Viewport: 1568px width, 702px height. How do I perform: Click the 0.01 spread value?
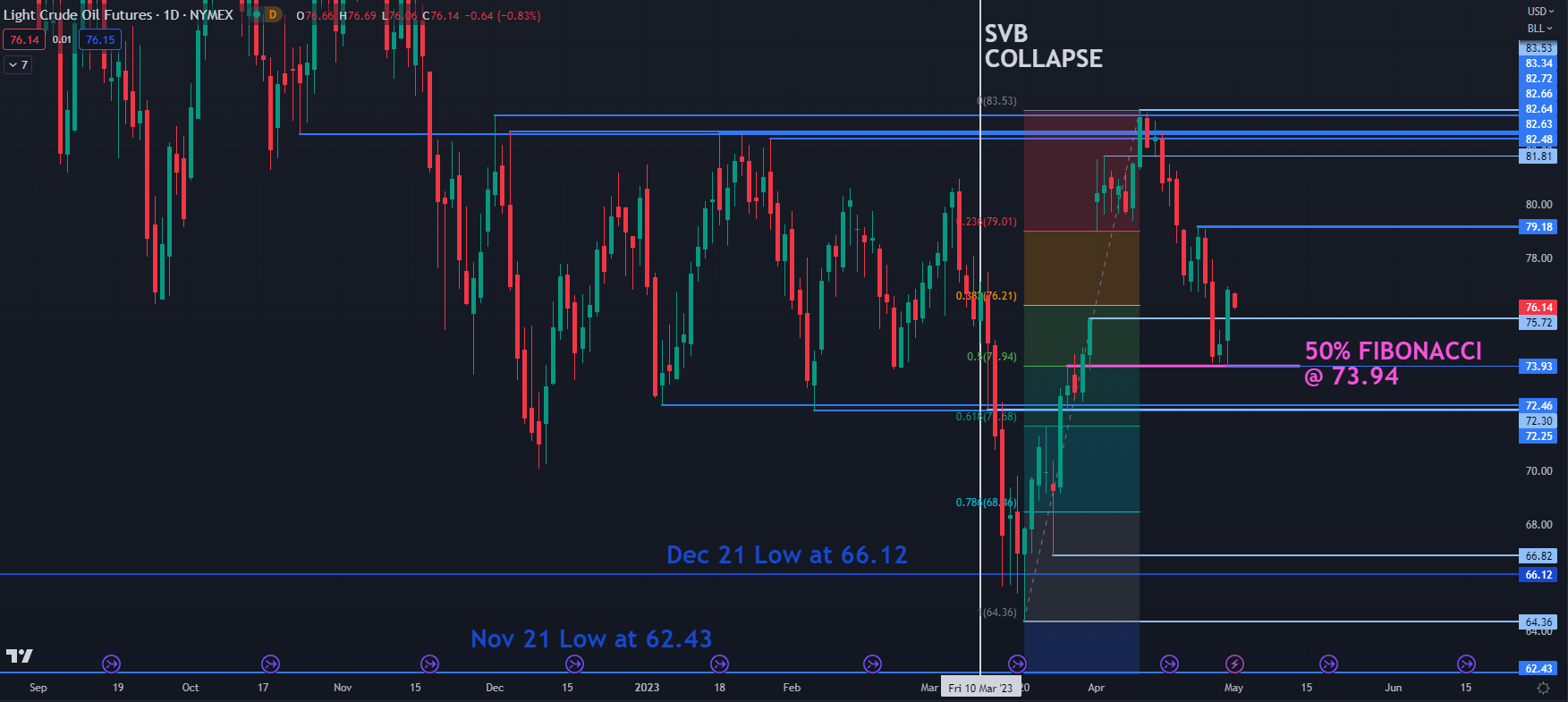click(x=62, y=39)
